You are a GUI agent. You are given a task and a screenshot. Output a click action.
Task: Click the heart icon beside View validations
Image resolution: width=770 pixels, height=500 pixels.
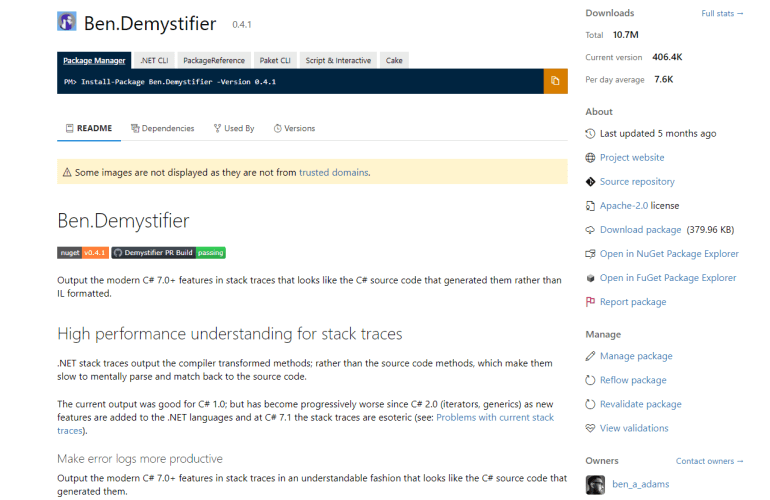(x=590, y=428)
